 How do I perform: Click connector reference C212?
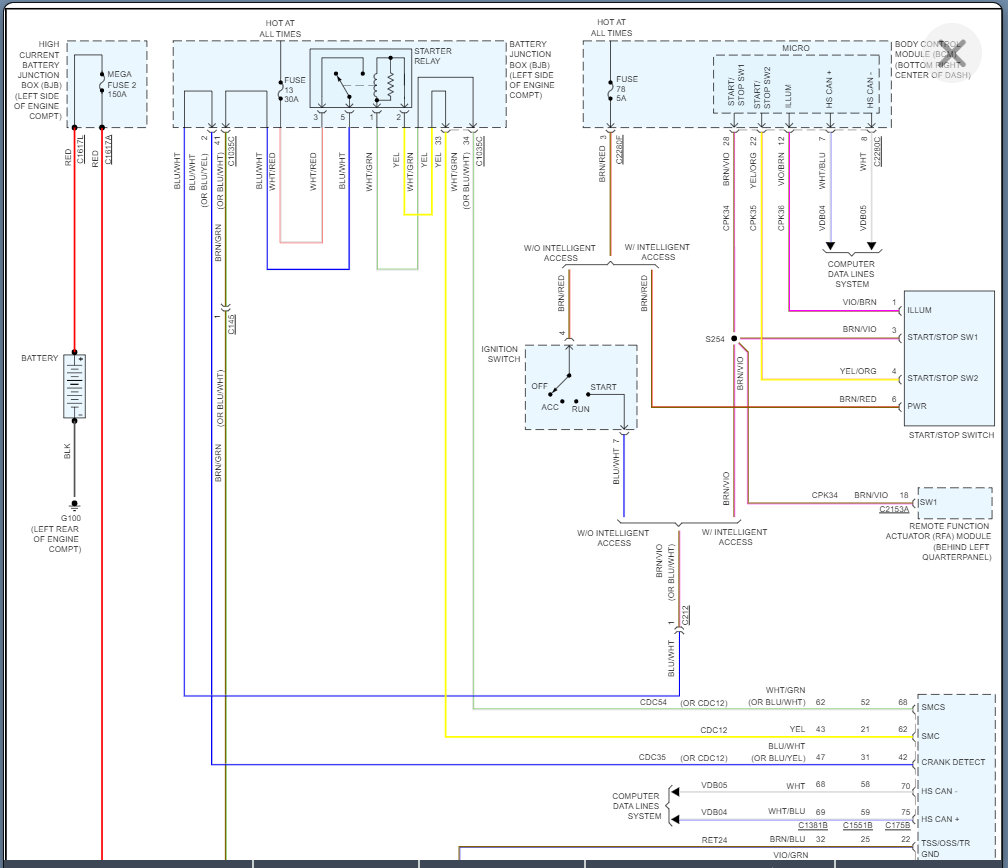click(x=686, y=614)
